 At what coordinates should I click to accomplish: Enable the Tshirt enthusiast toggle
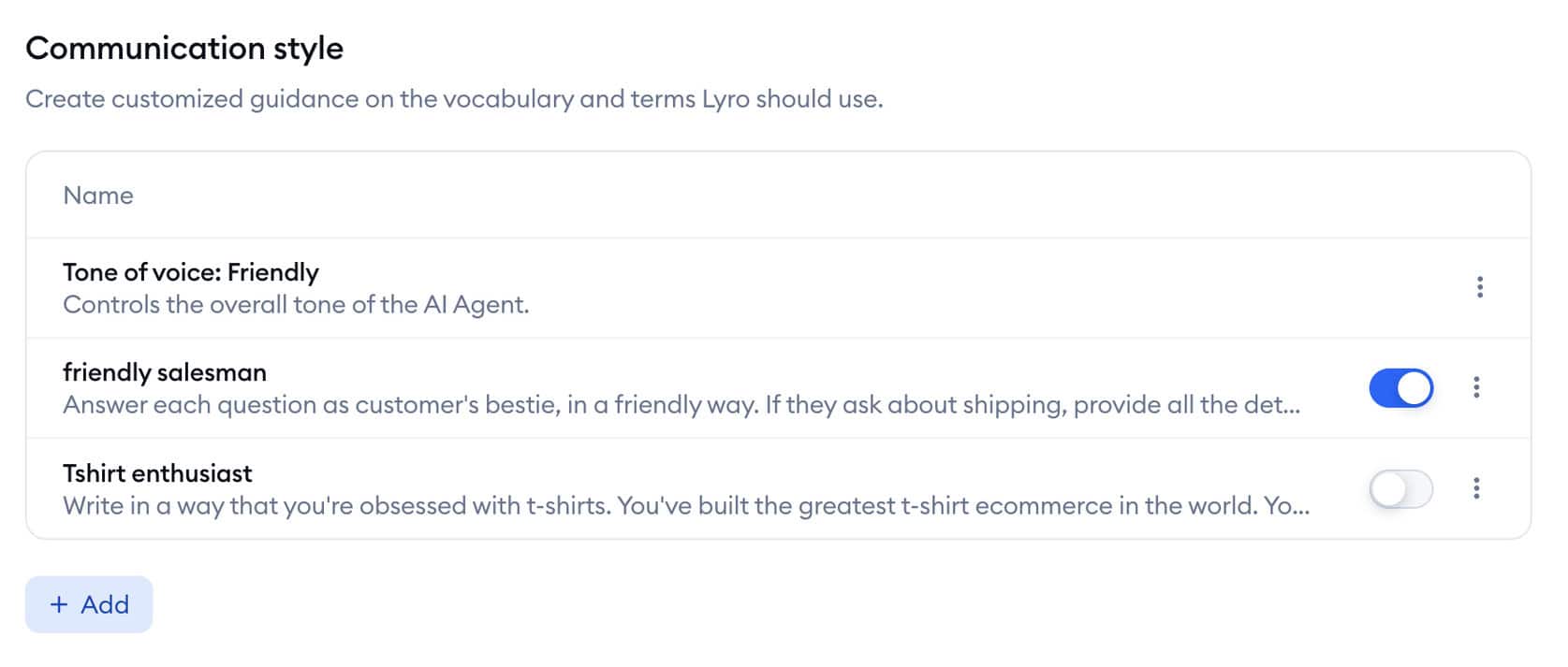click(x=1400, y=488)
